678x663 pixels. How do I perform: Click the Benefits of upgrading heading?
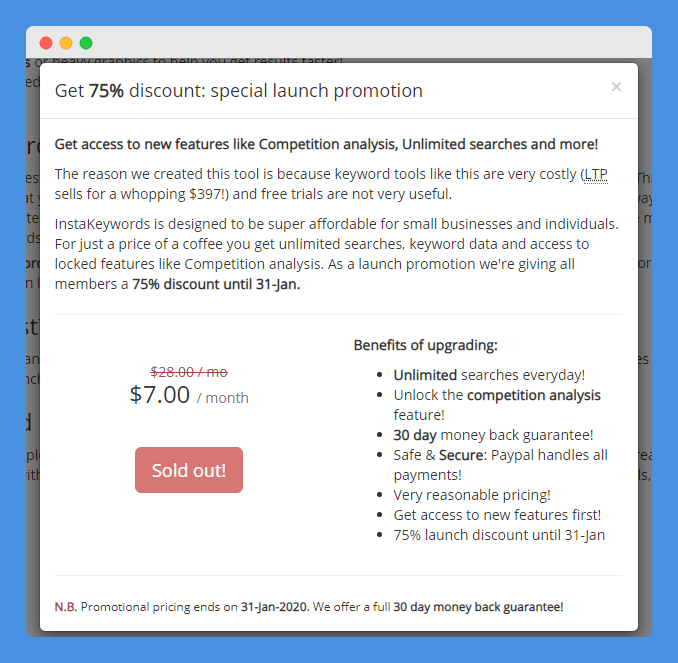point(425,345)
